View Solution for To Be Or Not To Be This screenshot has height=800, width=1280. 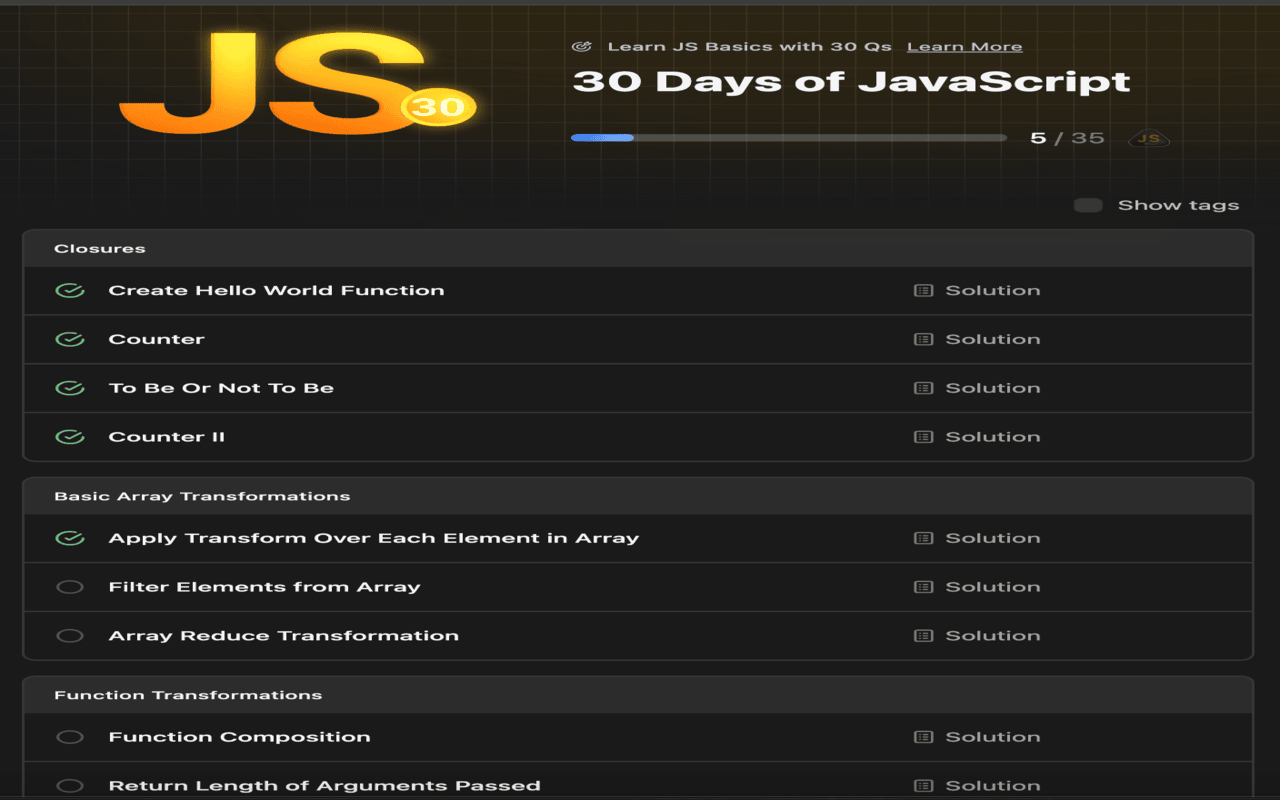993,388
